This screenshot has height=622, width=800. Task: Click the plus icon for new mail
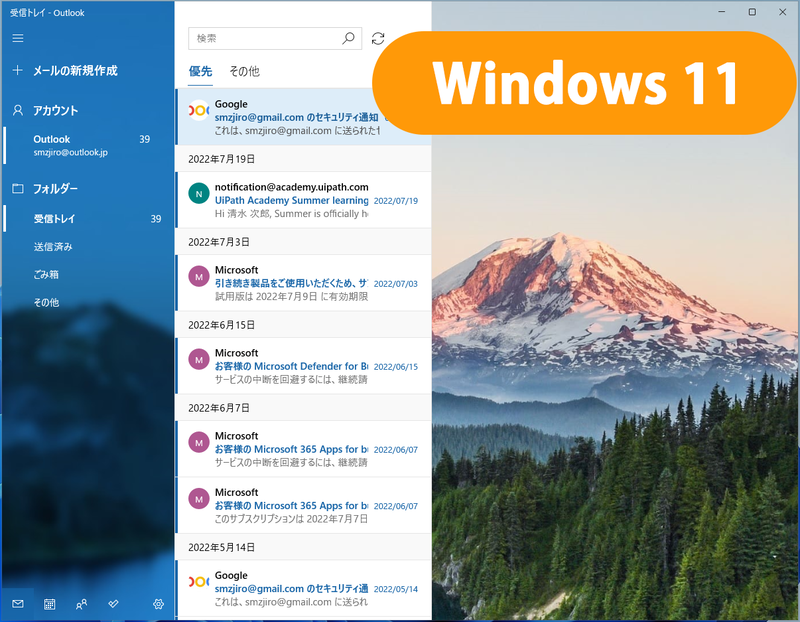click(x=17, y=70)
